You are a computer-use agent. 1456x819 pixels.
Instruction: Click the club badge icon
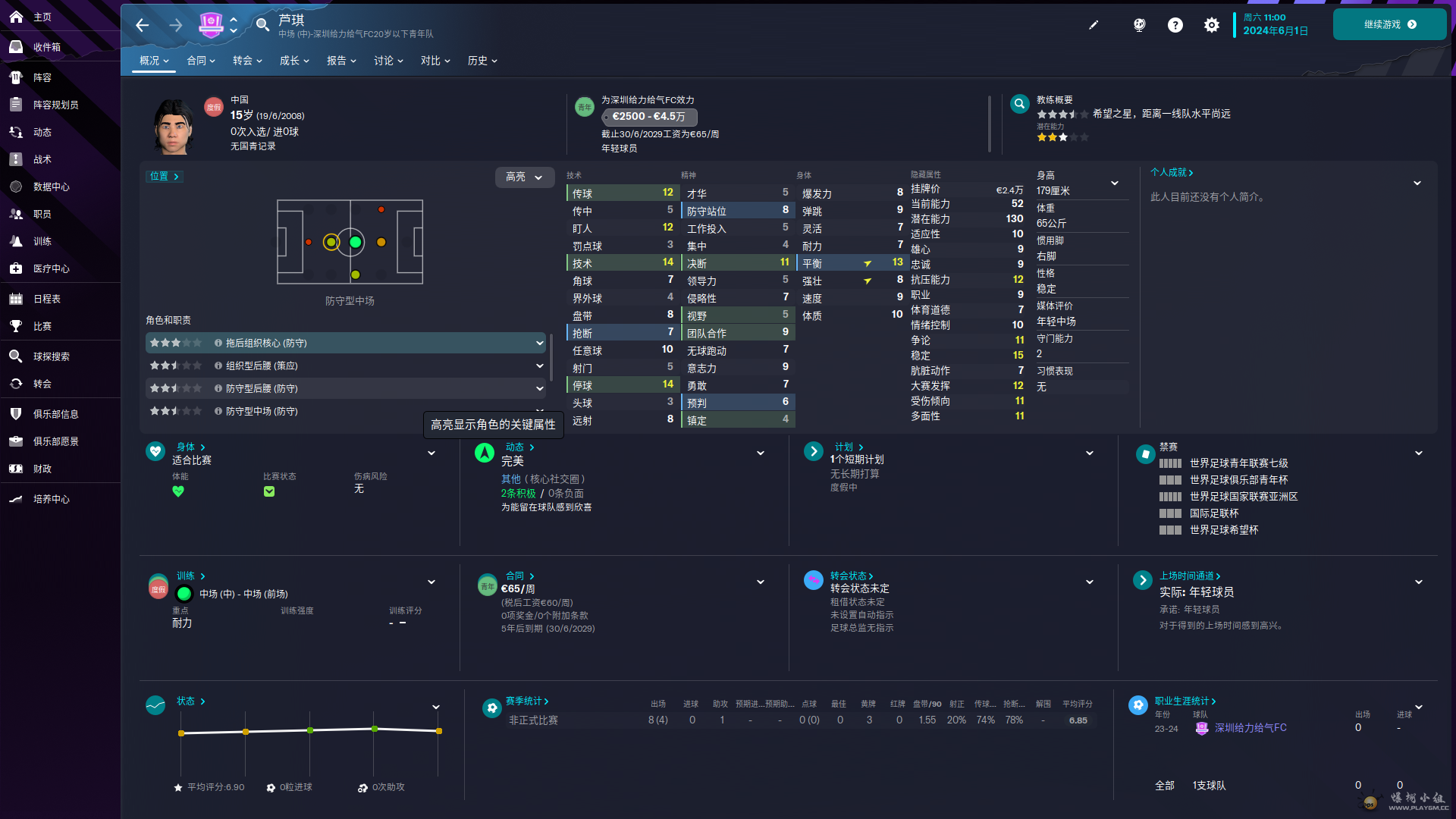210,25
